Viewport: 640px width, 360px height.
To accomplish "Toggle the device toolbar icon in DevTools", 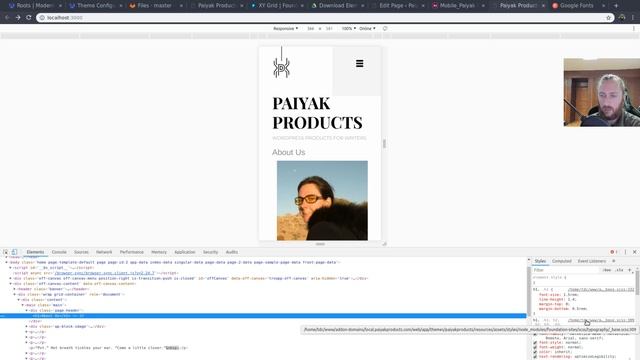I will coord(14,252).
